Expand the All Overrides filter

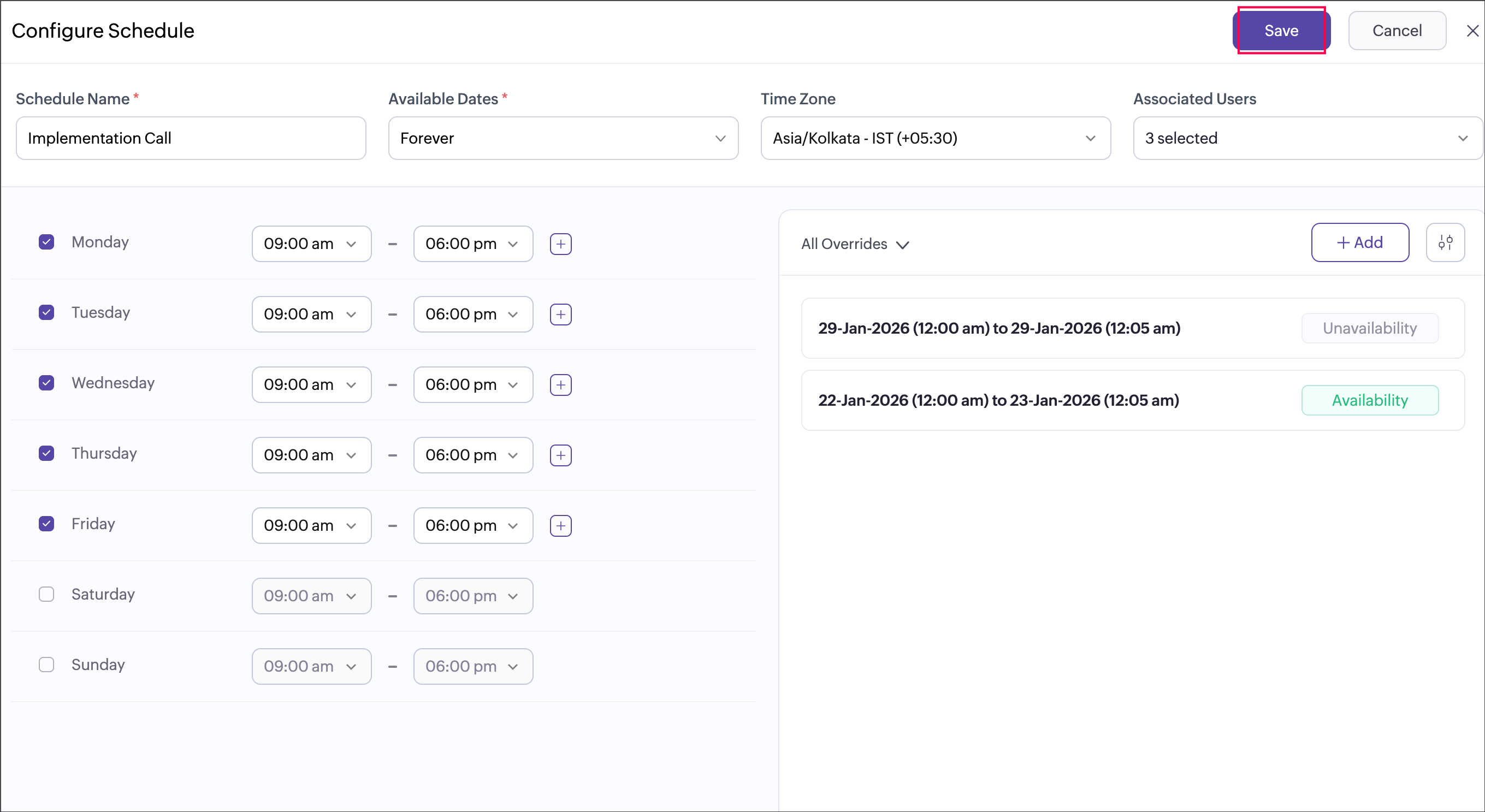click(855, 244)
